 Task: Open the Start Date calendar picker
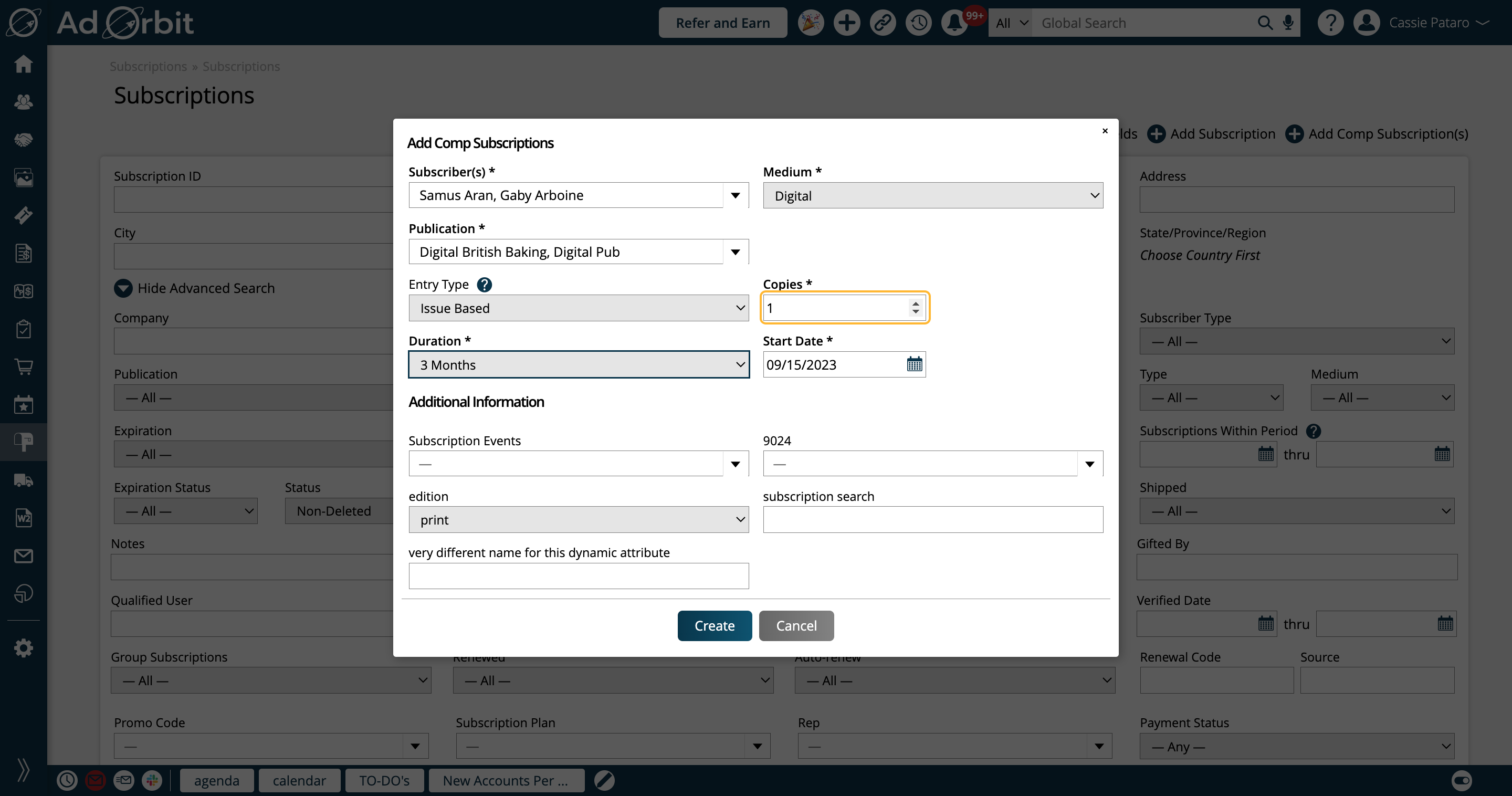tap(915, 364)
